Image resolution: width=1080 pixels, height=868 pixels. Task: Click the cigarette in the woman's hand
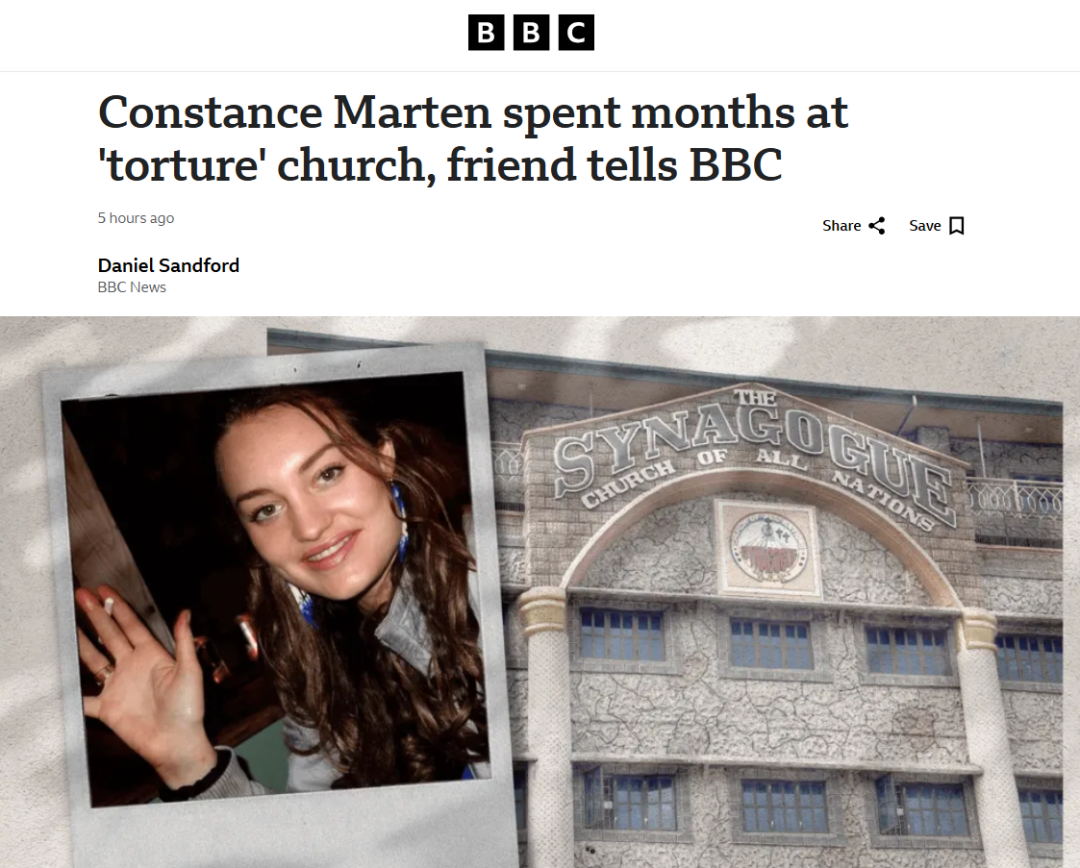point(108,604)
